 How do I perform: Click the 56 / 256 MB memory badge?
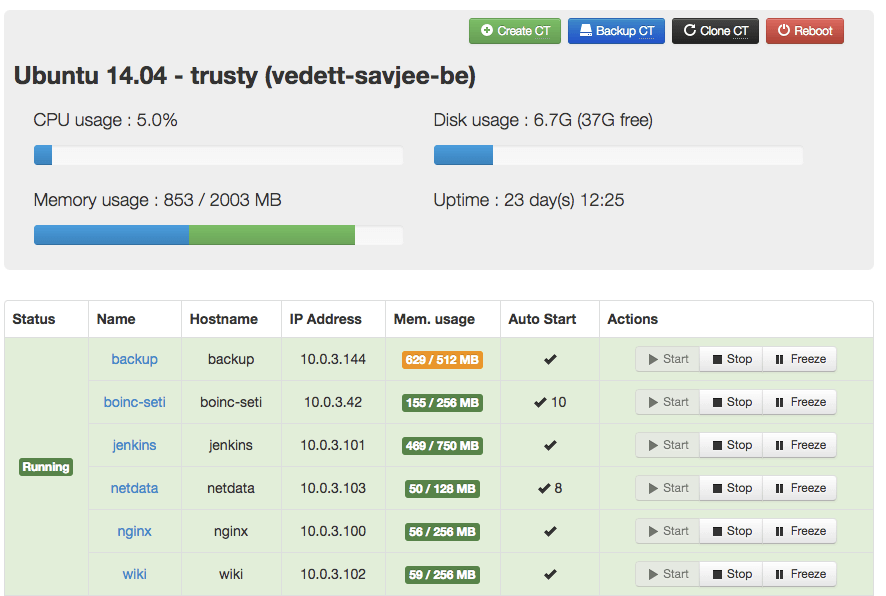click(442, 532)
